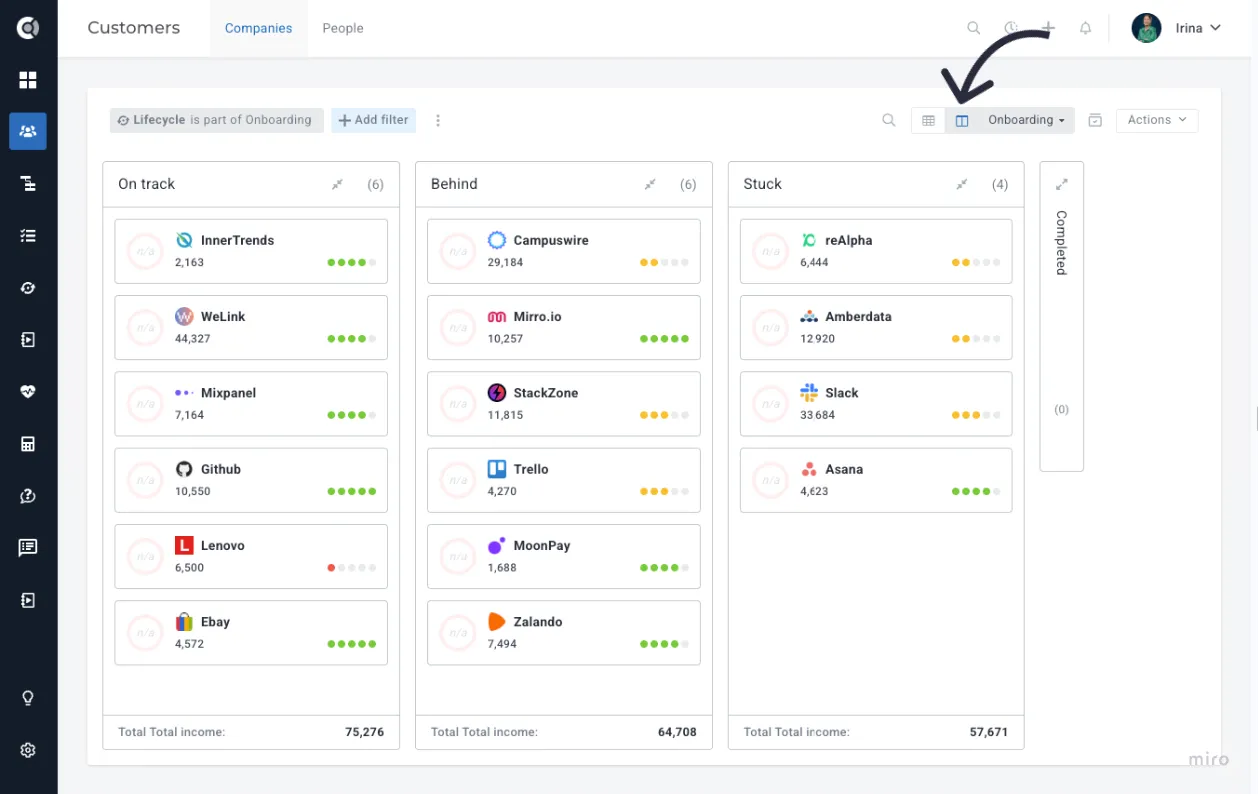Search within the customers board
The width and height of the screenshot is (1258, 794).
[888, 120]
